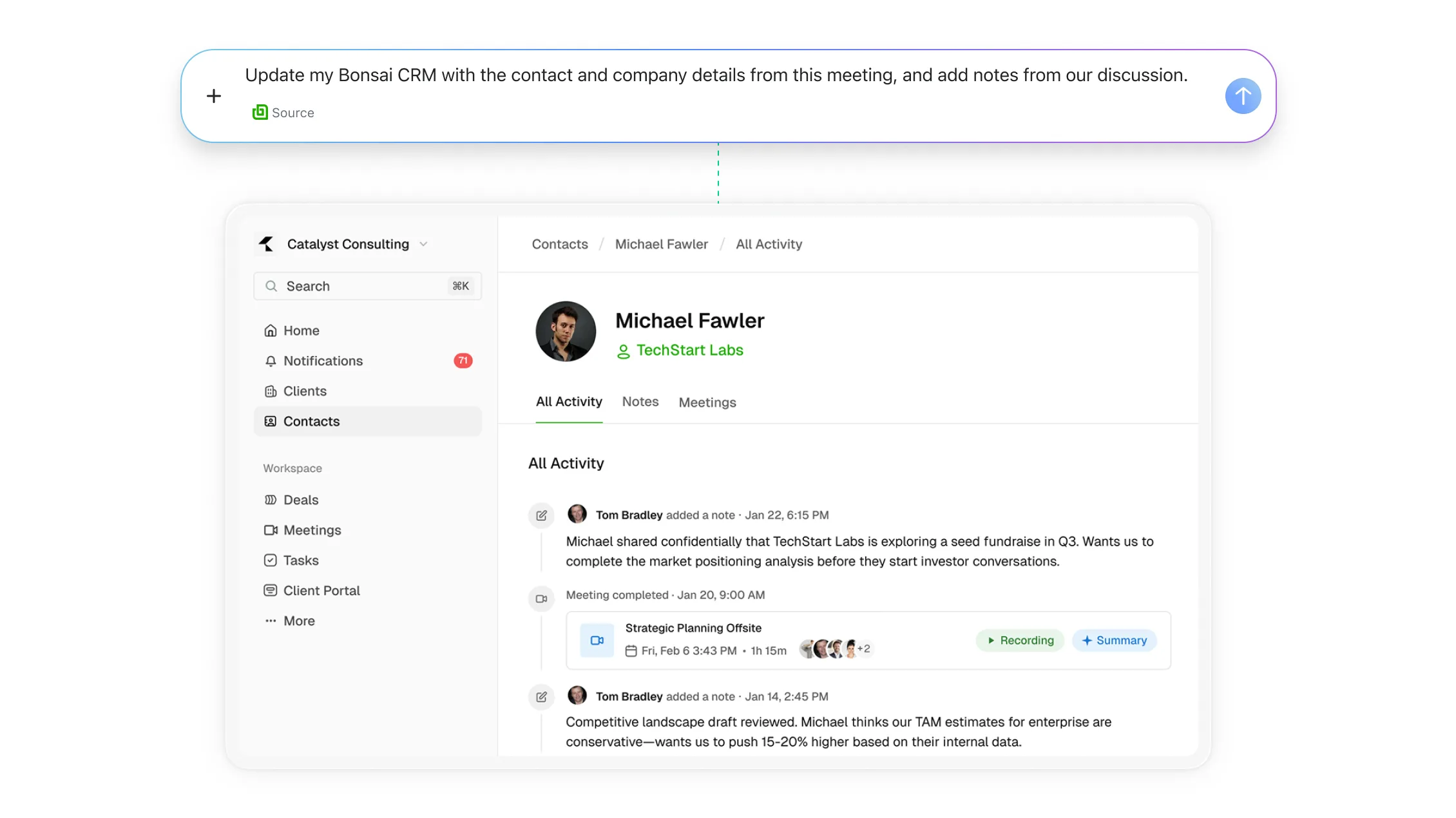Click the plus attachment icon in prompt bar

tap(213, 96)
